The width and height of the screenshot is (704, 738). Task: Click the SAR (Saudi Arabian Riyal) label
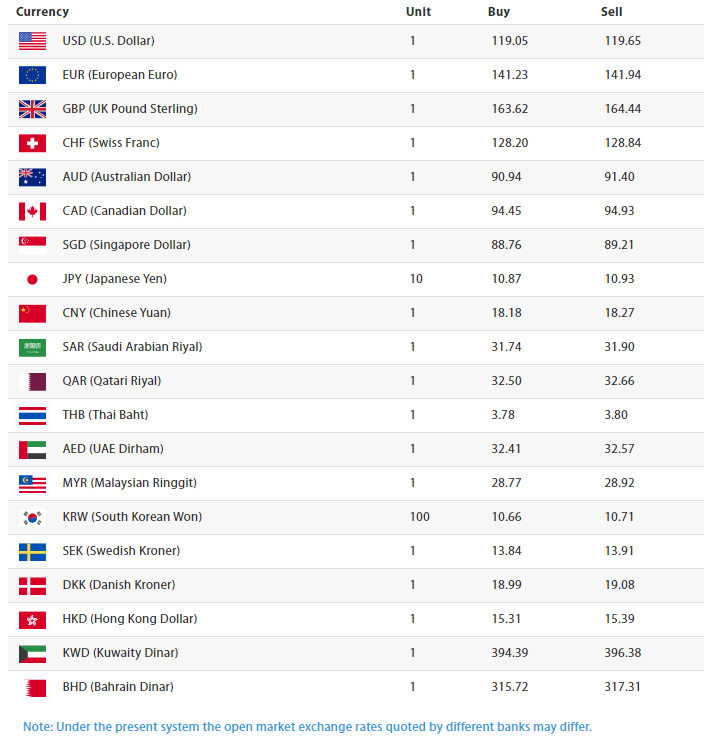point(132,346)
